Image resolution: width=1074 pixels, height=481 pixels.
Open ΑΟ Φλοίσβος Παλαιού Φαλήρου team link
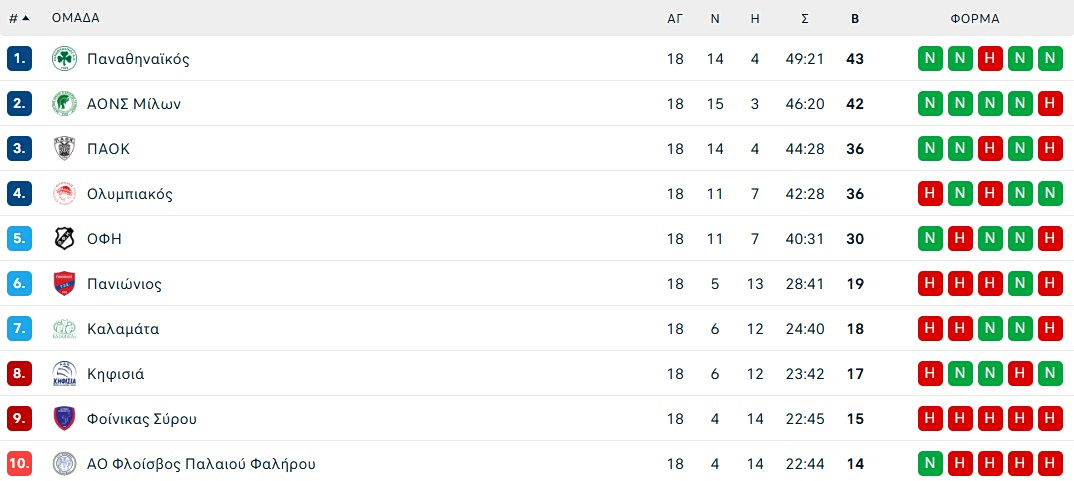201,464
